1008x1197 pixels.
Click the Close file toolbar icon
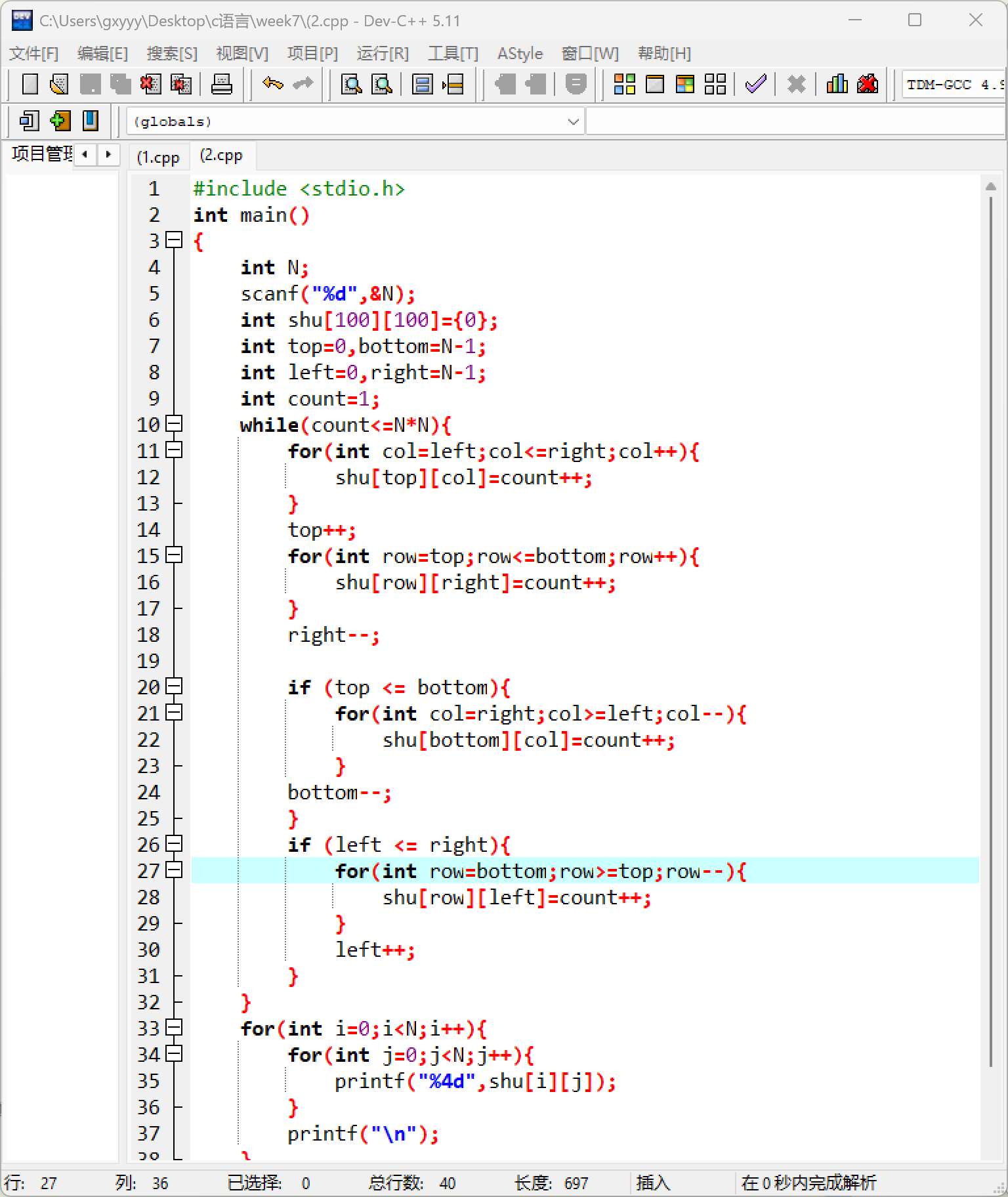(150, 84)
